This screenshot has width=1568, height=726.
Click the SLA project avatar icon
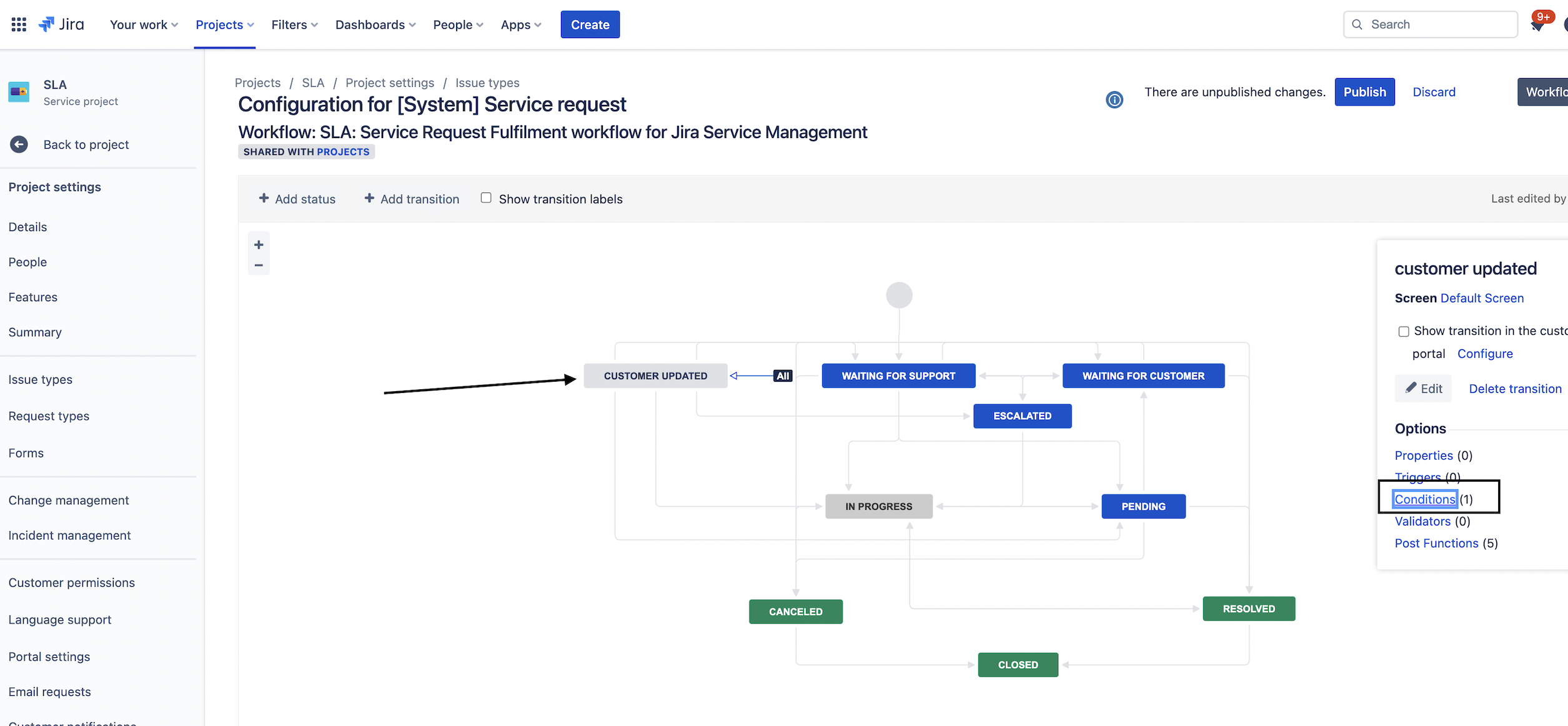pos(19,92)
